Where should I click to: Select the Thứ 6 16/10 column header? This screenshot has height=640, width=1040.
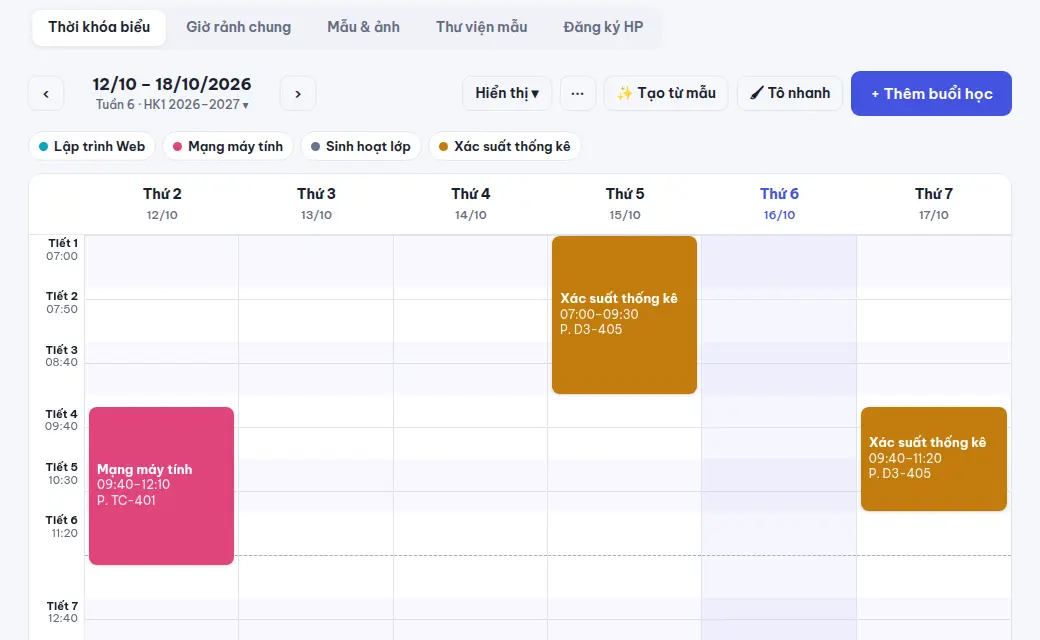pos(779,204)
